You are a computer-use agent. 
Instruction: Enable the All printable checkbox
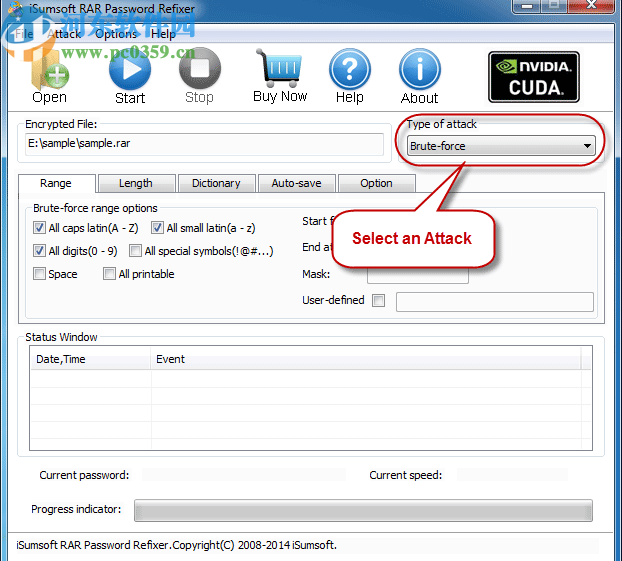[109, 274]
